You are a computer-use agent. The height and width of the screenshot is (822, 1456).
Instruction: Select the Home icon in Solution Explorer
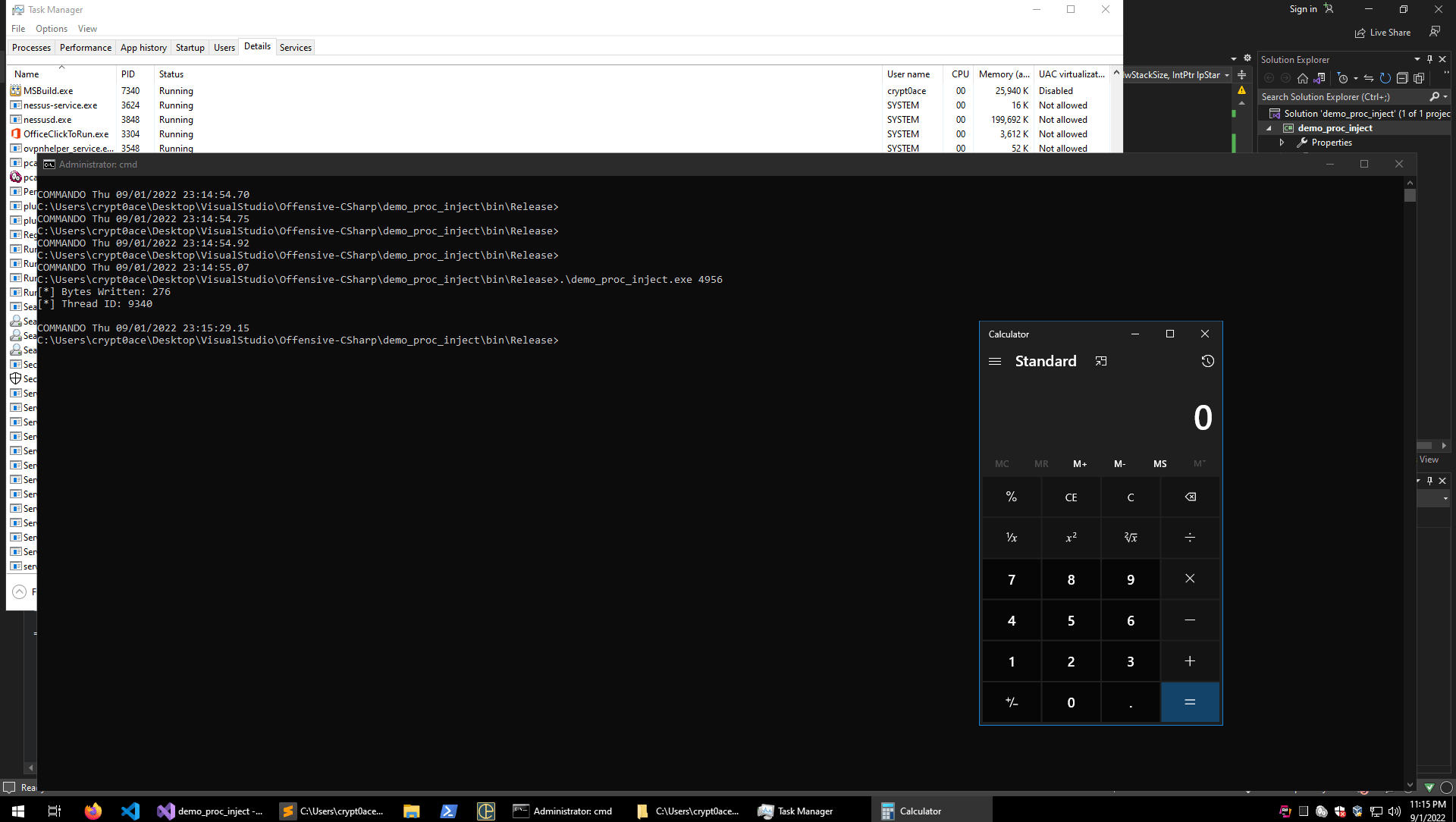click(x=1303, y=78)
